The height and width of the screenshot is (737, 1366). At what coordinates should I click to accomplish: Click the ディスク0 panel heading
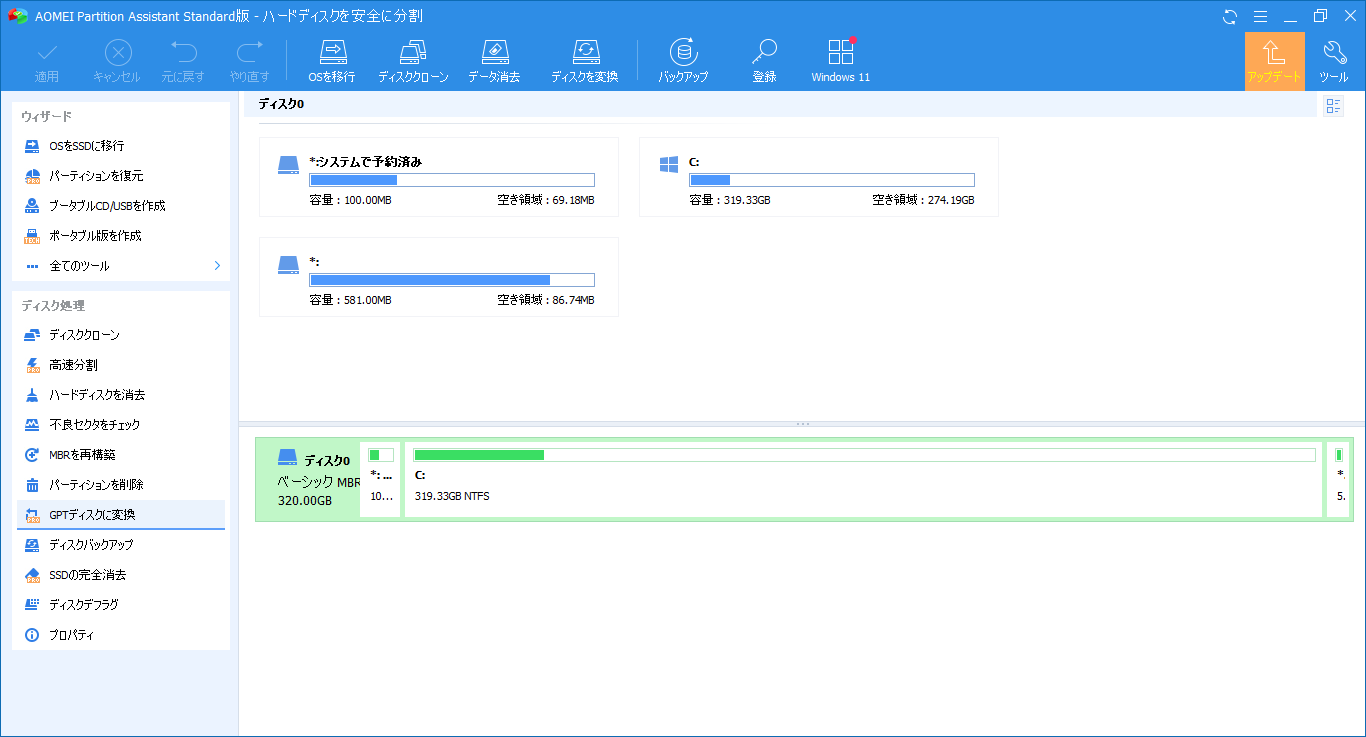[x=281, y=104]
